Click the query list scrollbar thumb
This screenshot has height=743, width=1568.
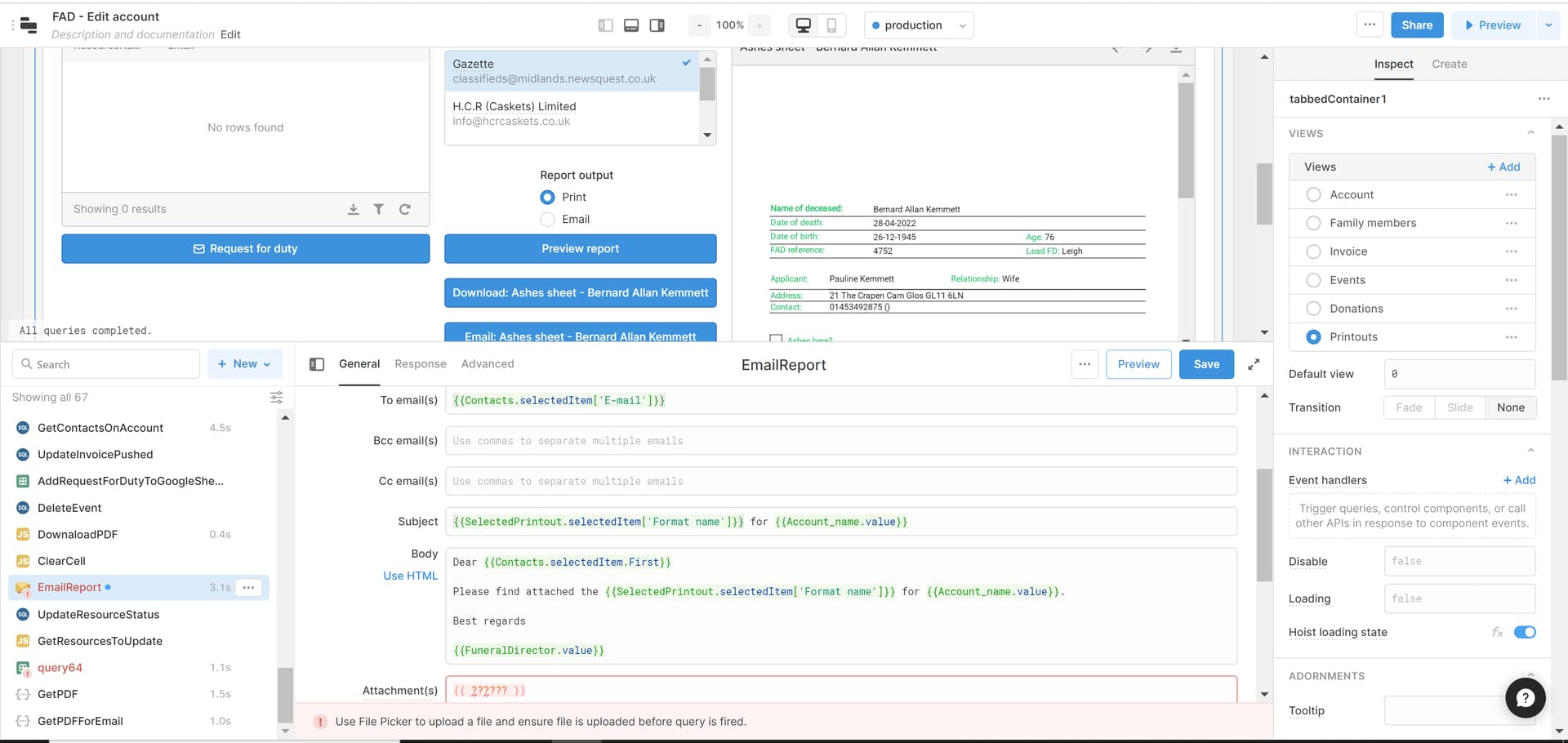tap(285, 694)
